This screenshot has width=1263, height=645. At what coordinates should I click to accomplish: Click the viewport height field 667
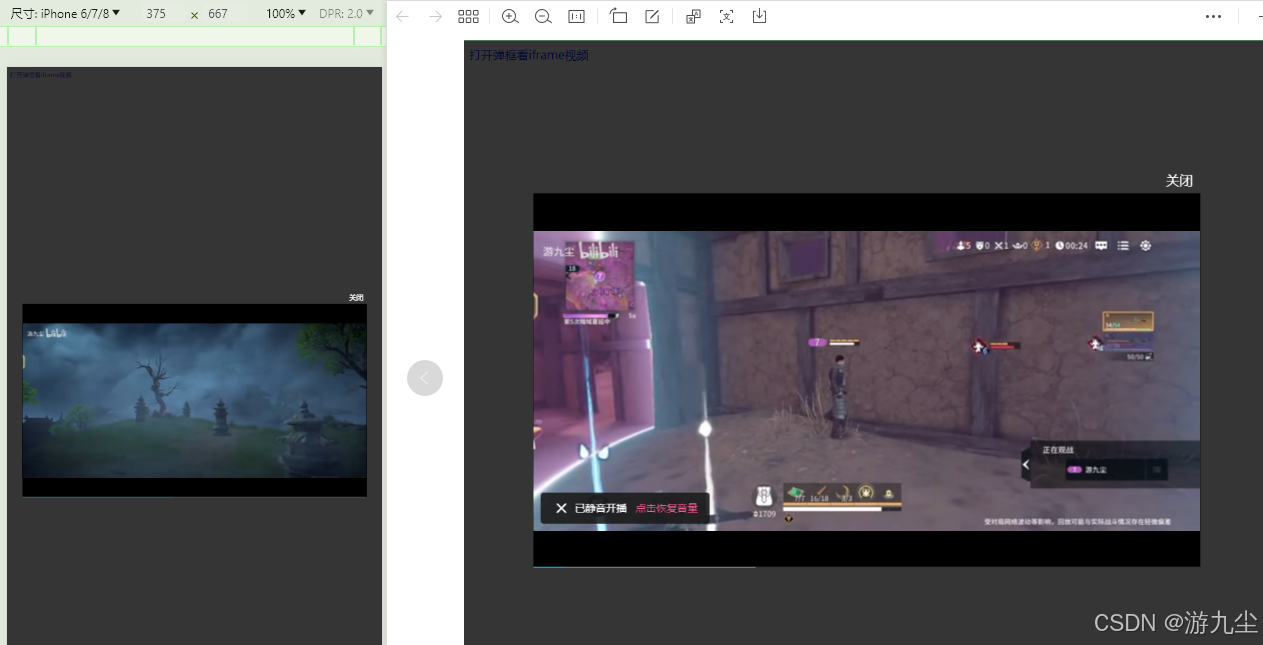click(218, 14)
